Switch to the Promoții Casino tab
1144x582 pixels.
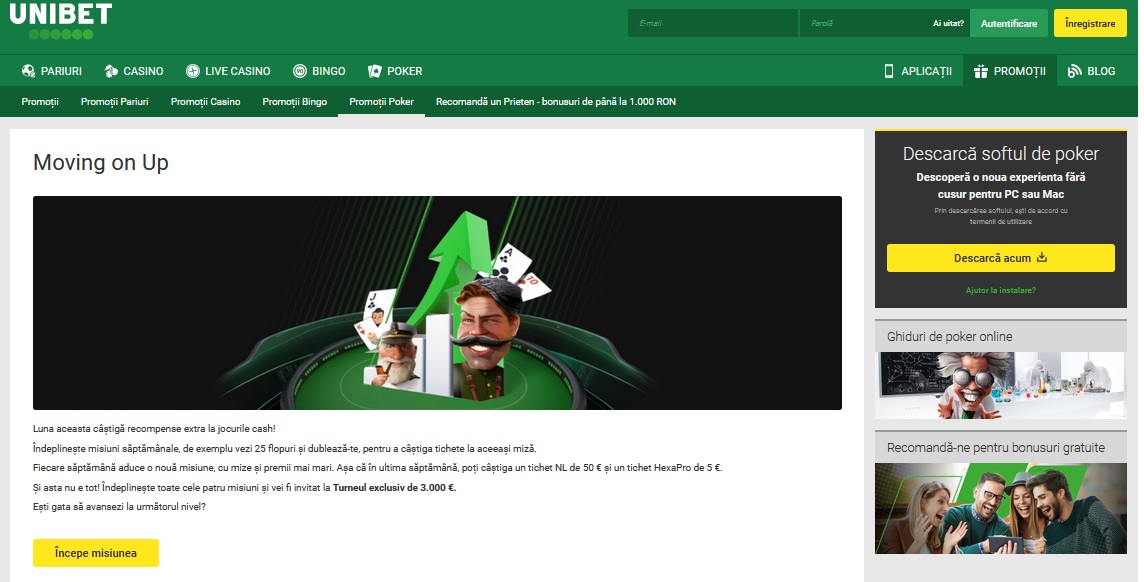[x=206, y=101]
